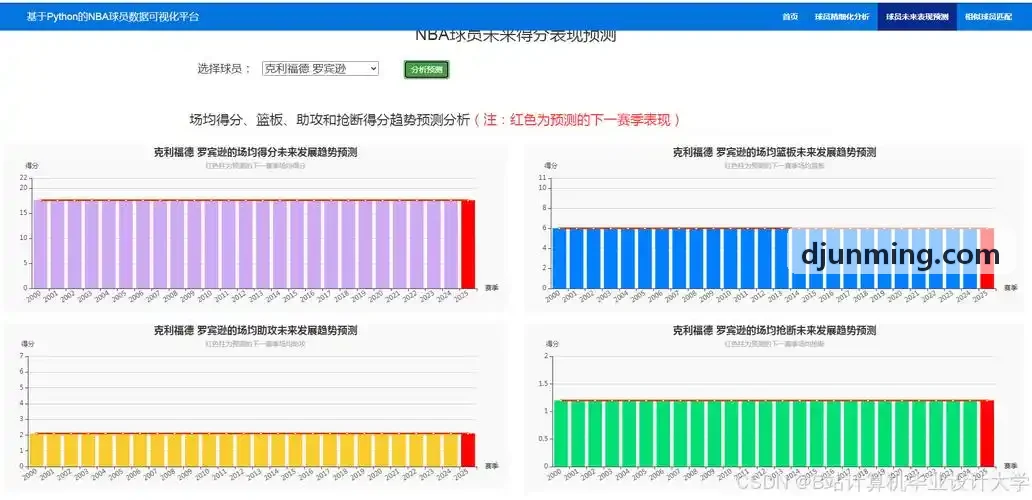Click the green 2003 bar in 场均抢断 chart
The image size is (1032, 500).
coord(611,434)
